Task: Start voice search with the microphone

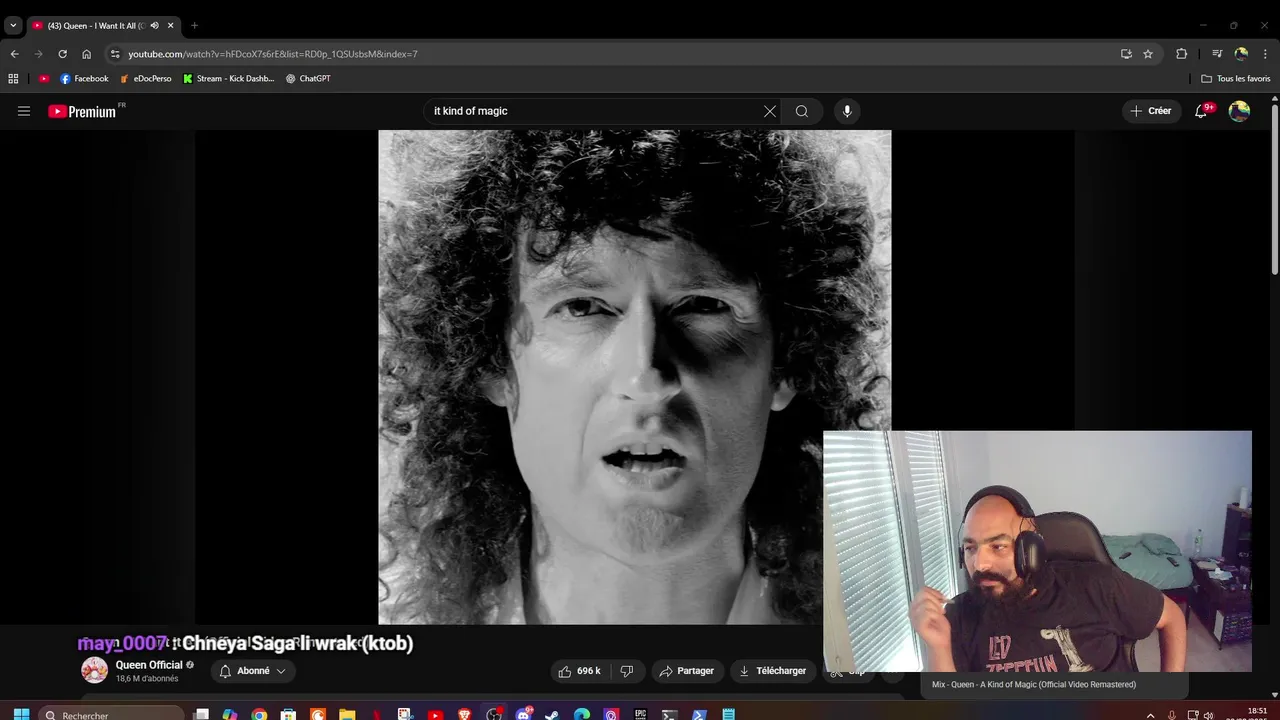Action: coord(847,111)
